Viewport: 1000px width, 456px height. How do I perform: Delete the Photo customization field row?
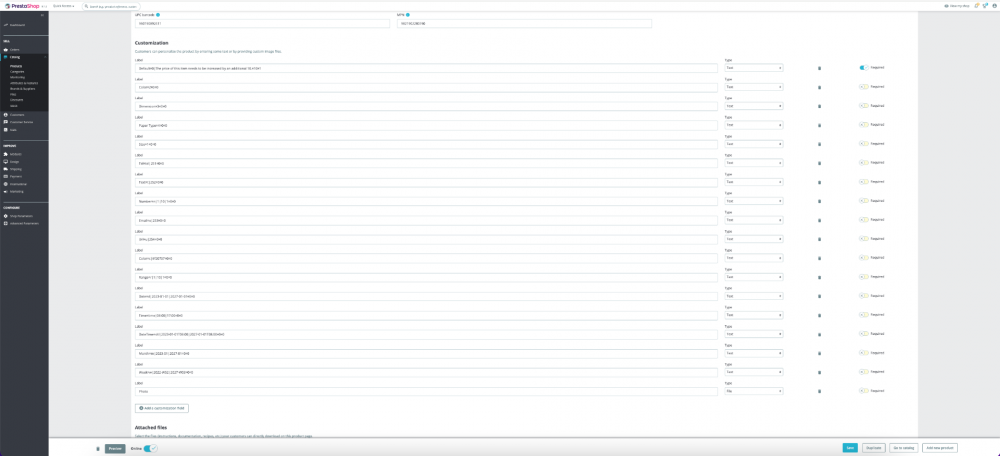tap(820, 391)
